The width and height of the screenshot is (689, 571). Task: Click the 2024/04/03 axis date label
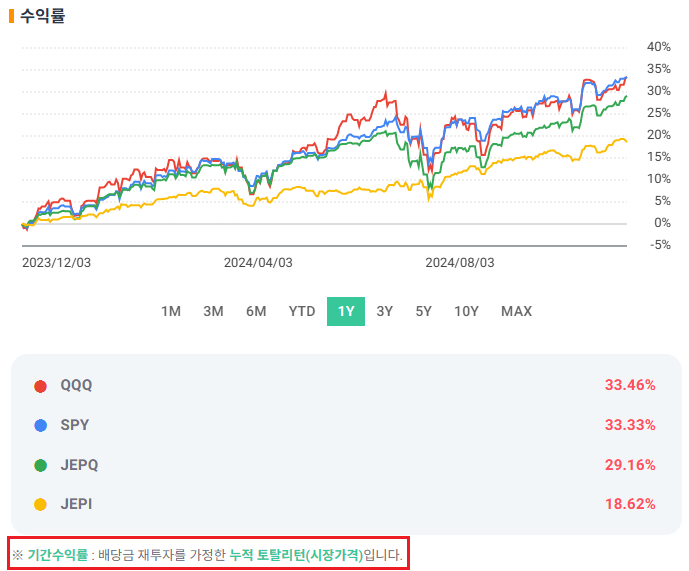click(258, 262)
